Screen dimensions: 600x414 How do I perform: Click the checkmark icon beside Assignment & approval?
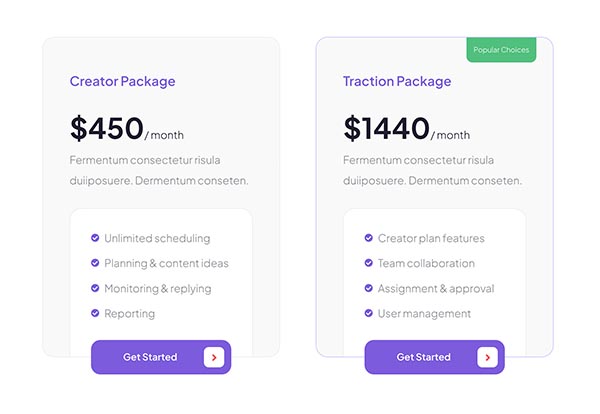[368, 288]
